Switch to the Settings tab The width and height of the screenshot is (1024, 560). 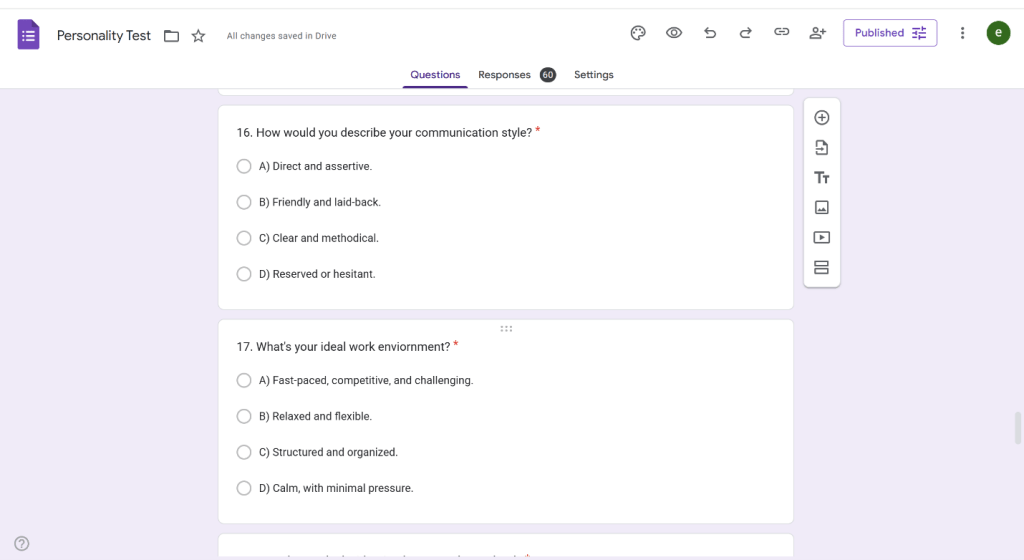point(594,75)
